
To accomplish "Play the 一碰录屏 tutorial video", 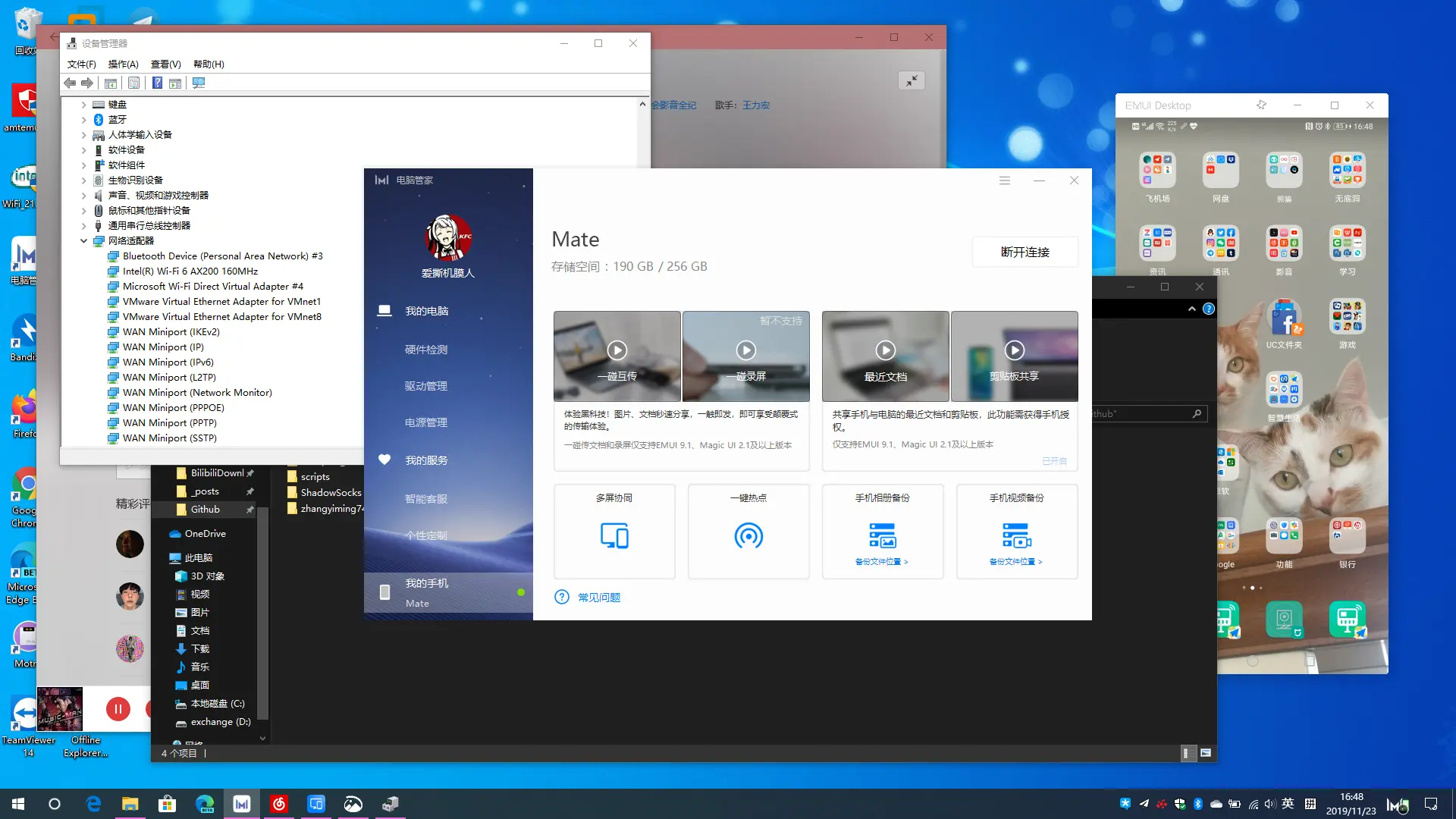I will pos(746,350).
